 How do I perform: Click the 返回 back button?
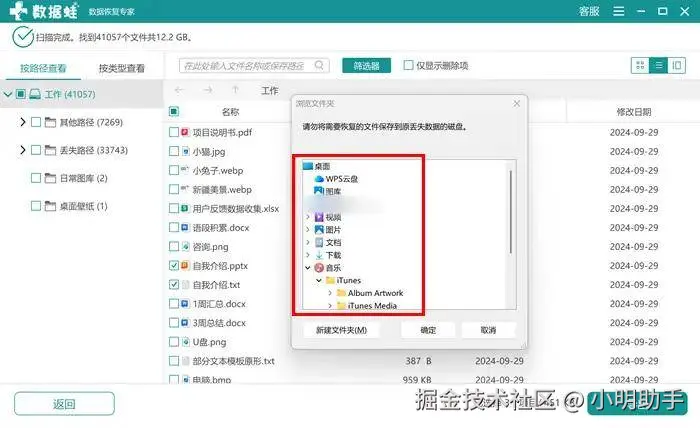64,404
